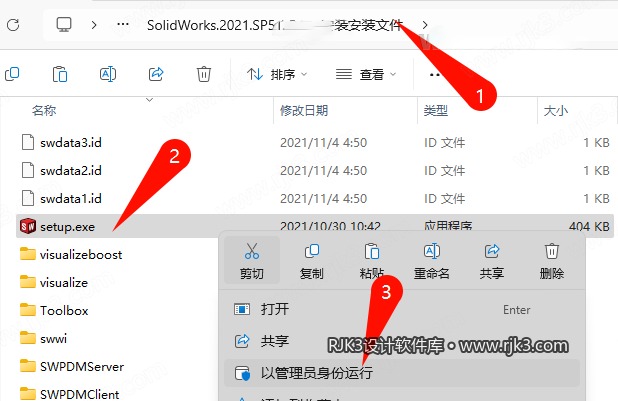618x401 pixels.
Task: Copy using the toolbar copy icon
Action: point(12,74)
